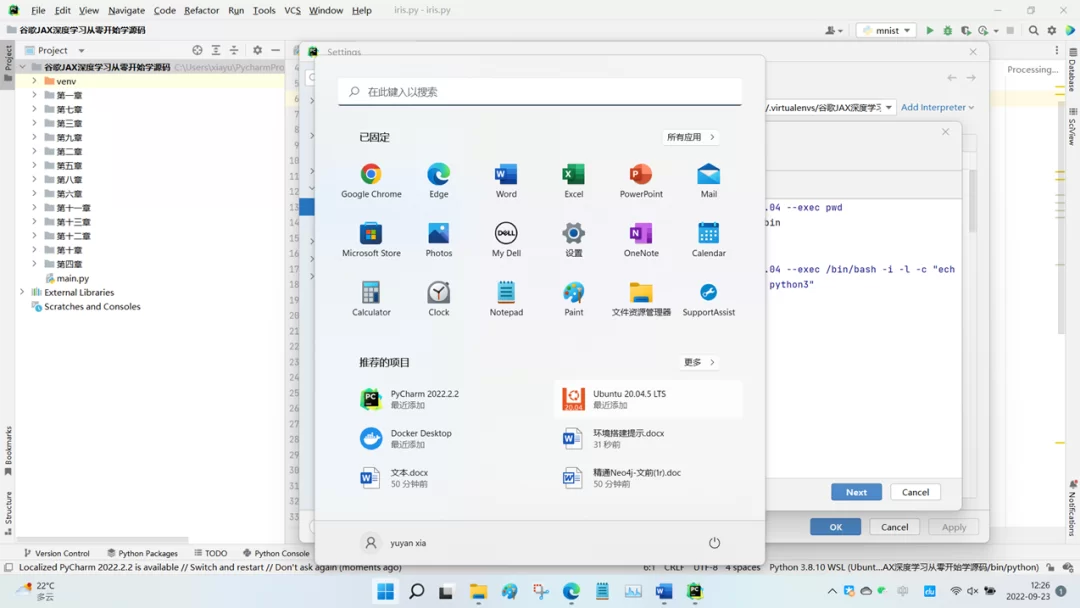Click the PyCharm Debug bug icon
The image size is (1080, 608).
[x=948, y=30]
